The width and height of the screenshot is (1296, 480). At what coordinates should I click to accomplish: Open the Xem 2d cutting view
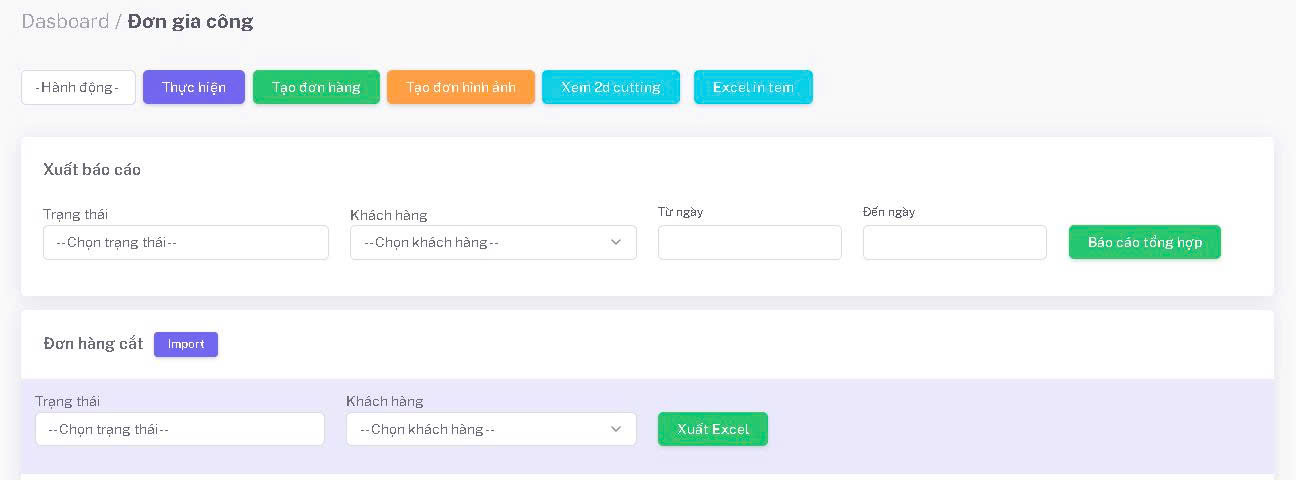pos(611,87)
